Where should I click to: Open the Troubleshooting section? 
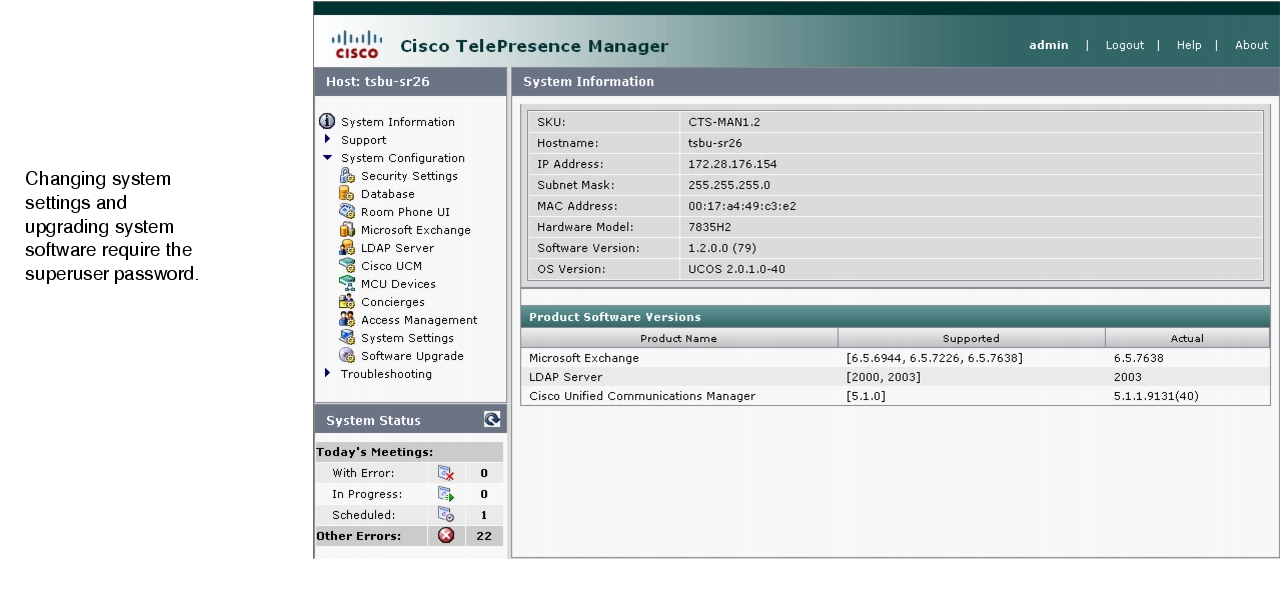pyautogui.click(x=386, y=374)
